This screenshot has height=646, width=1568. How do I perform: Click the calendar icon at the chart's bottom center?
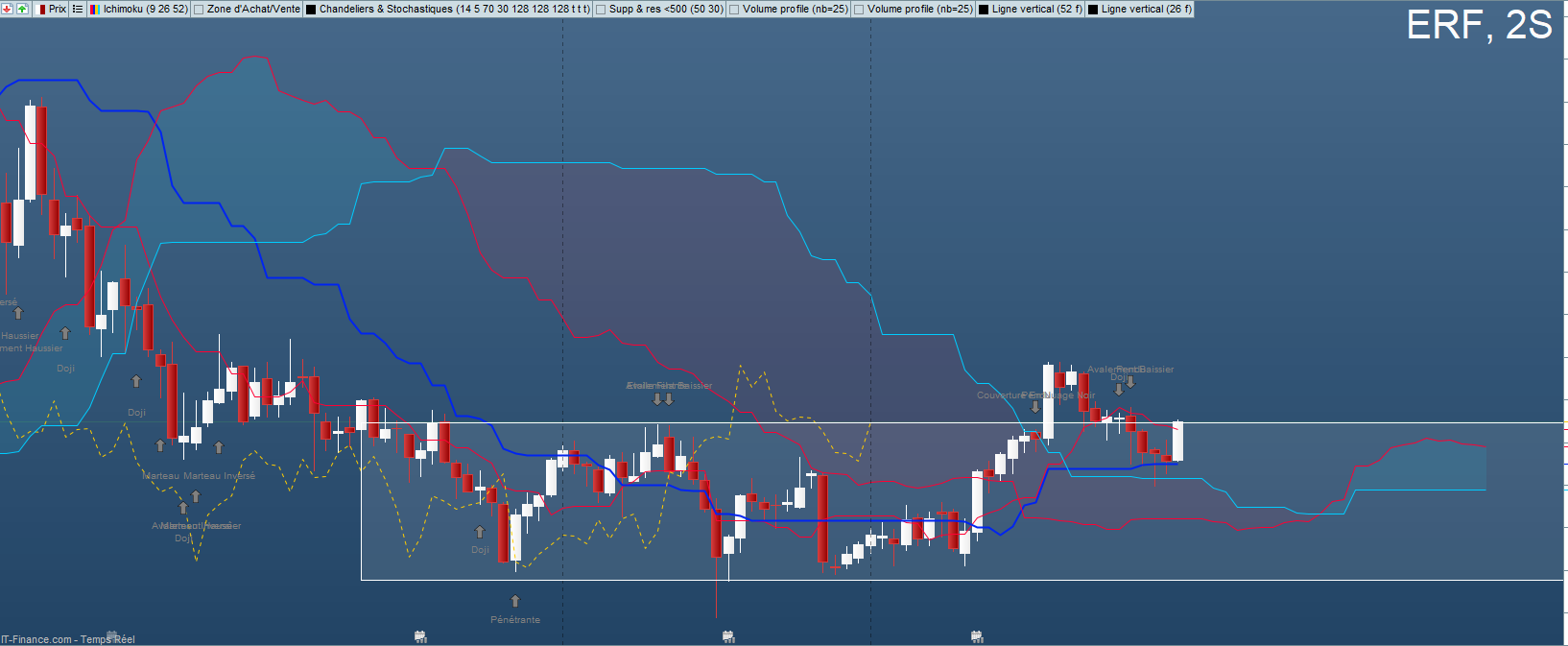pos(728,636)
